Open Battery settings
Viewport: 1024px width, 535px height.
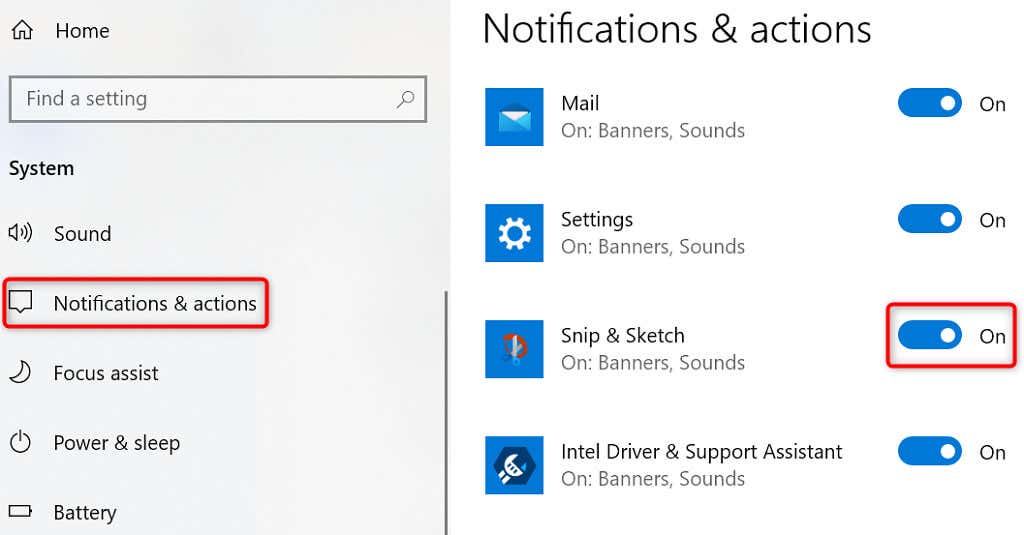[x=85, y=513]
